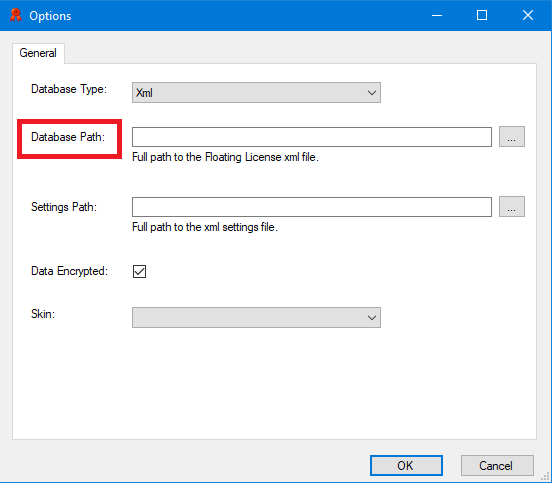Viewport: 552px width, 483px height.
Task: Focus the Settings Path text field
Action: (312, 207)
